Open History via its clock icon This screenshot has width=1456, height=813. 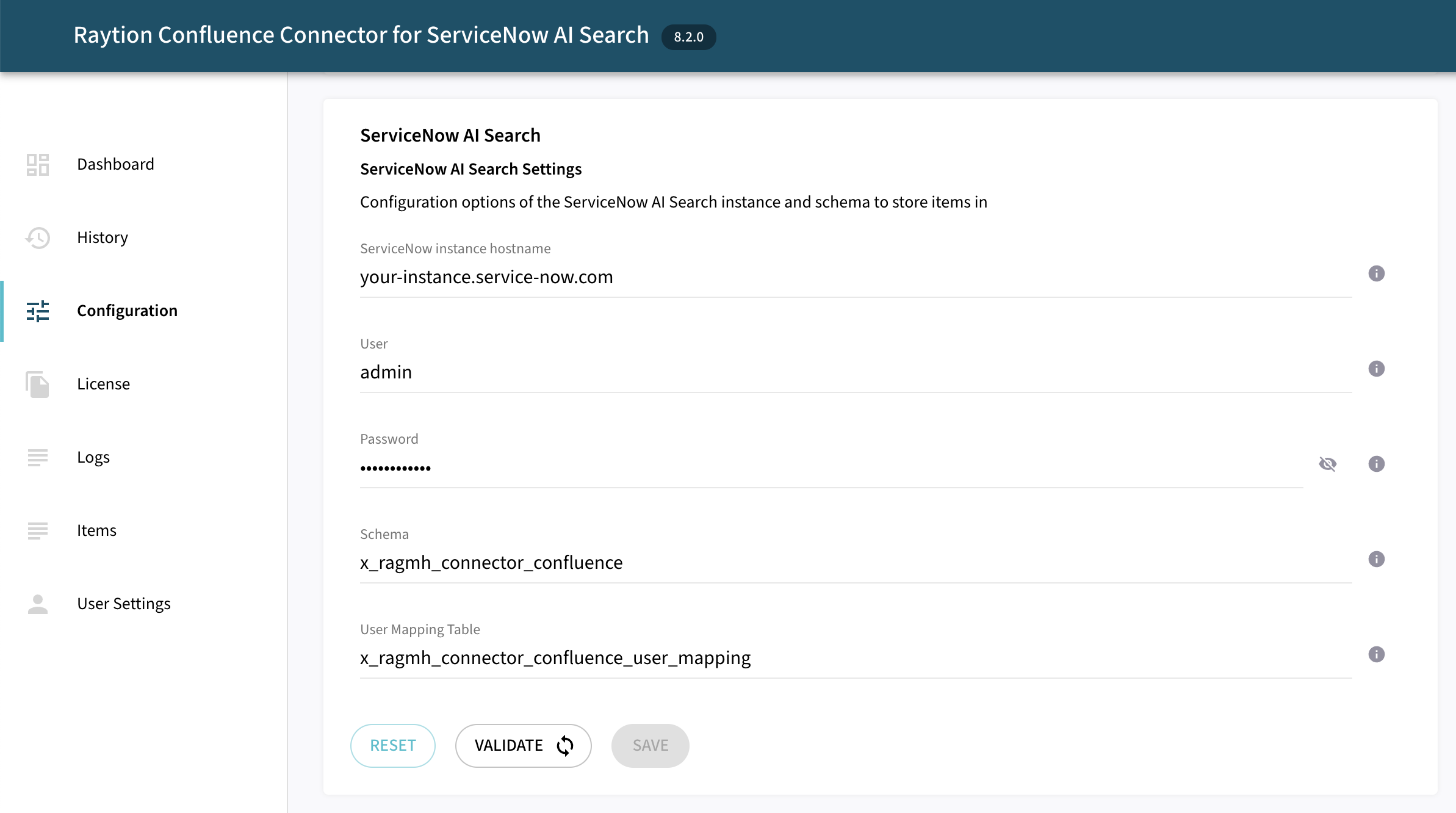(x=37, y=238)
